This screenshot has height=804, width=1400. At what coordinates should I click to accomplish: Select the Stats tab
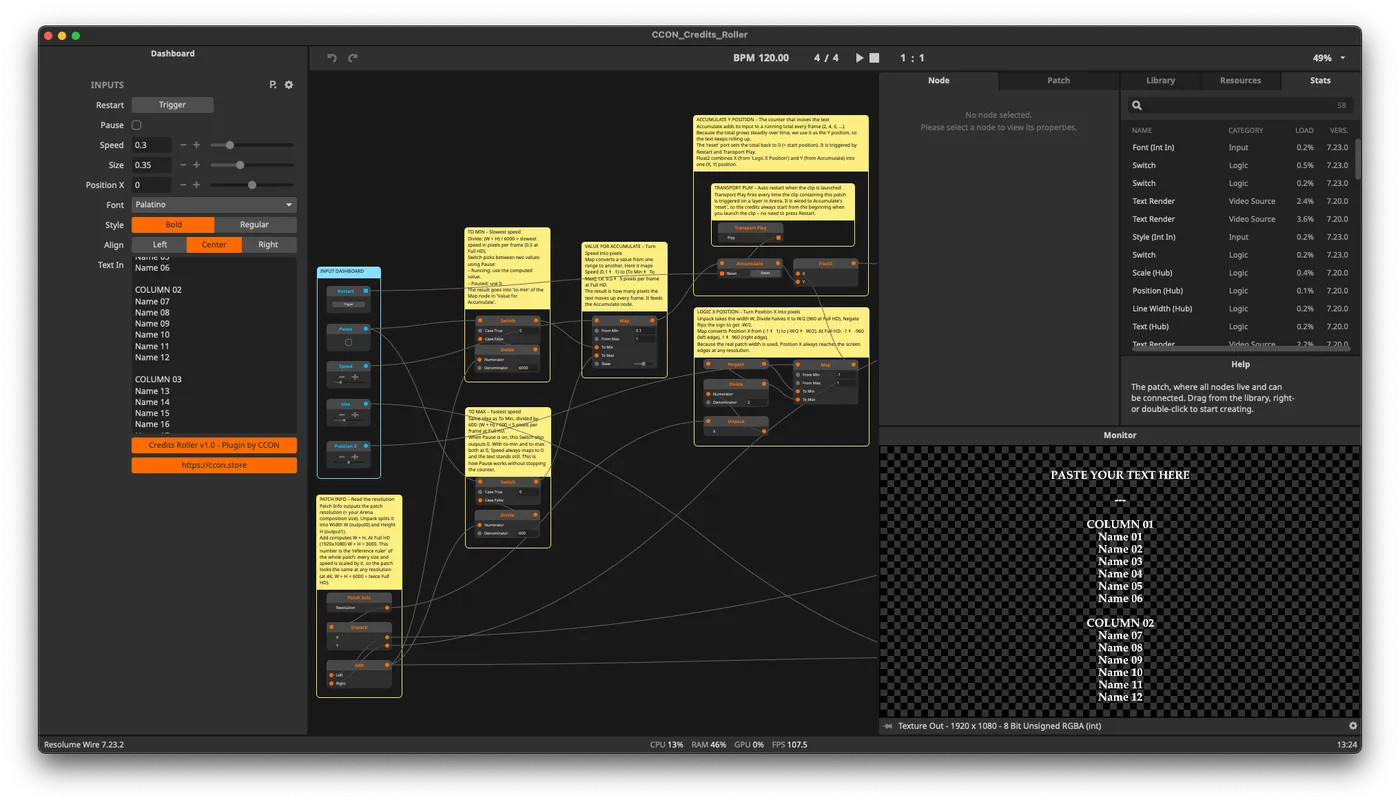[1320, 80]
